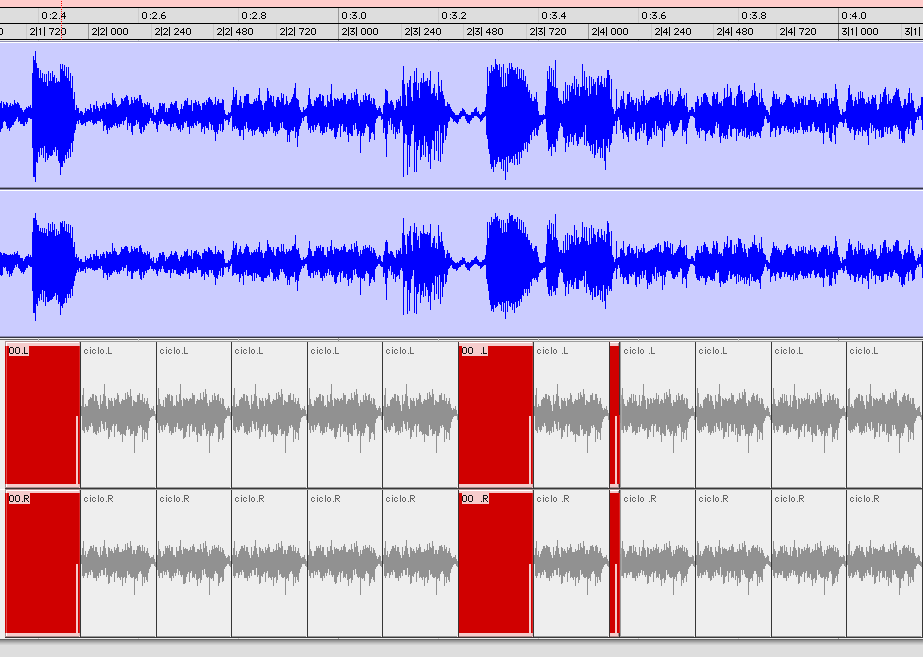The image size is (923, 657).
Task: Click bar position 3|1|000 on the bars ruler
Action: click(x=859, y=32)
